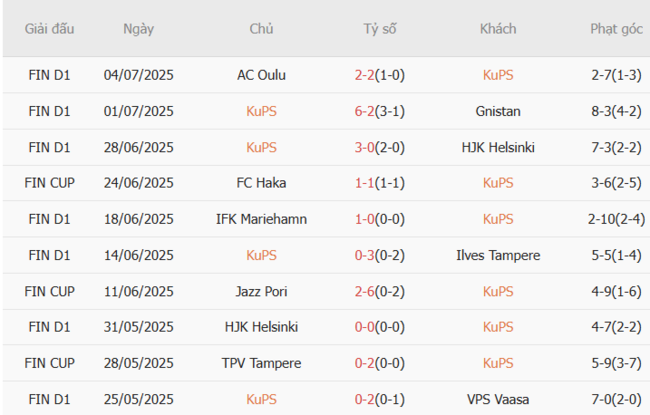Click TPV Tampere in the home column
Viewport: 650px width, 415px height.
tap(262, 363)
